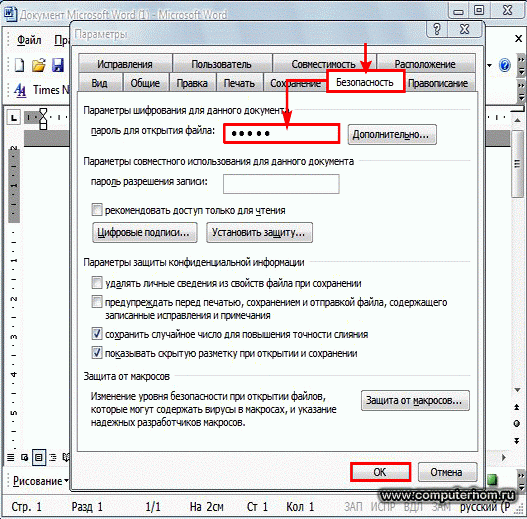Open the Исправления tab
The width and height of the screenshot is (527, 519).
point(125,63)
